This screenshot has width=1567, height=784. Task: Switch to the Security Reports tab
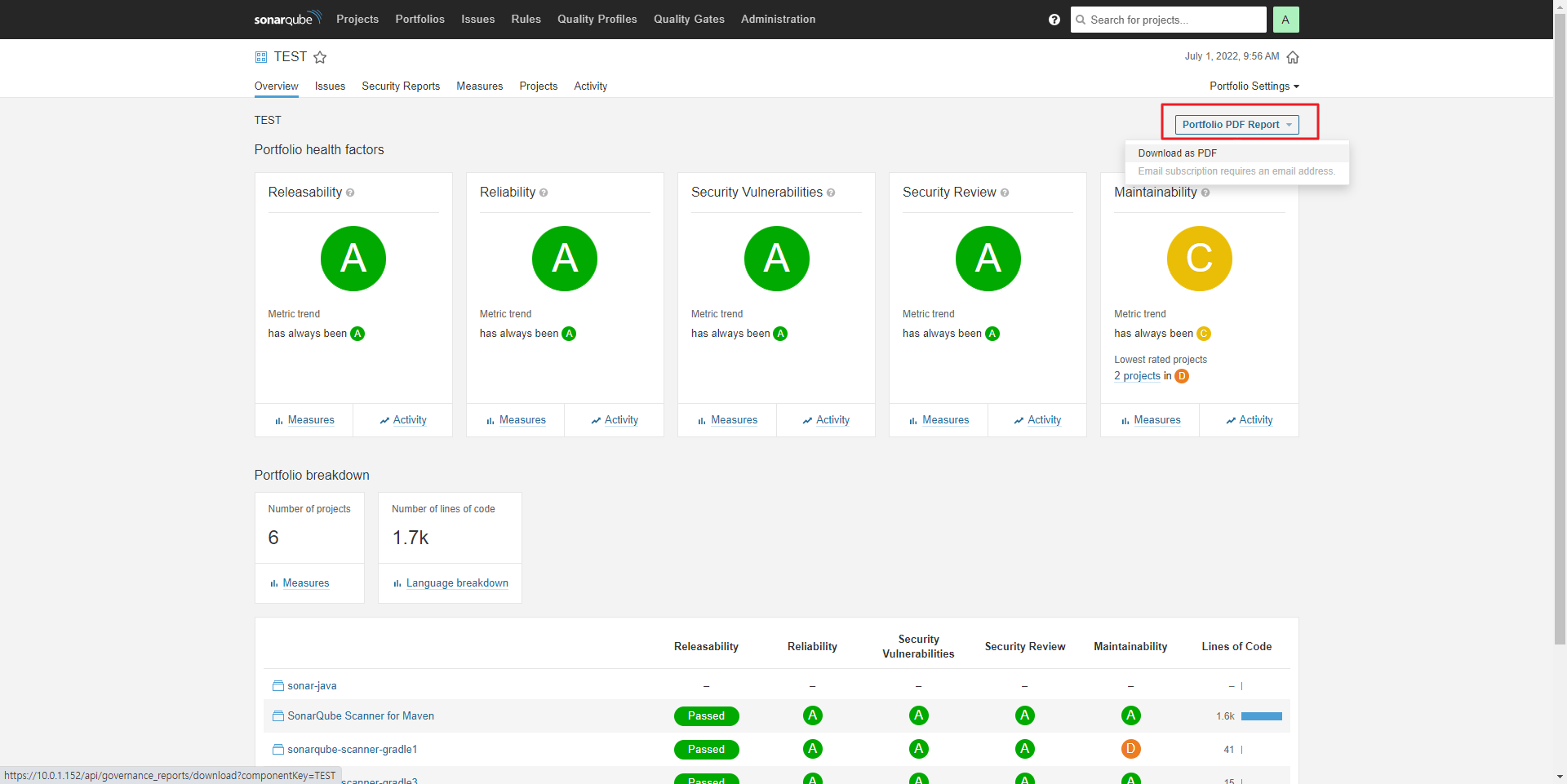[x=401, y=86]
